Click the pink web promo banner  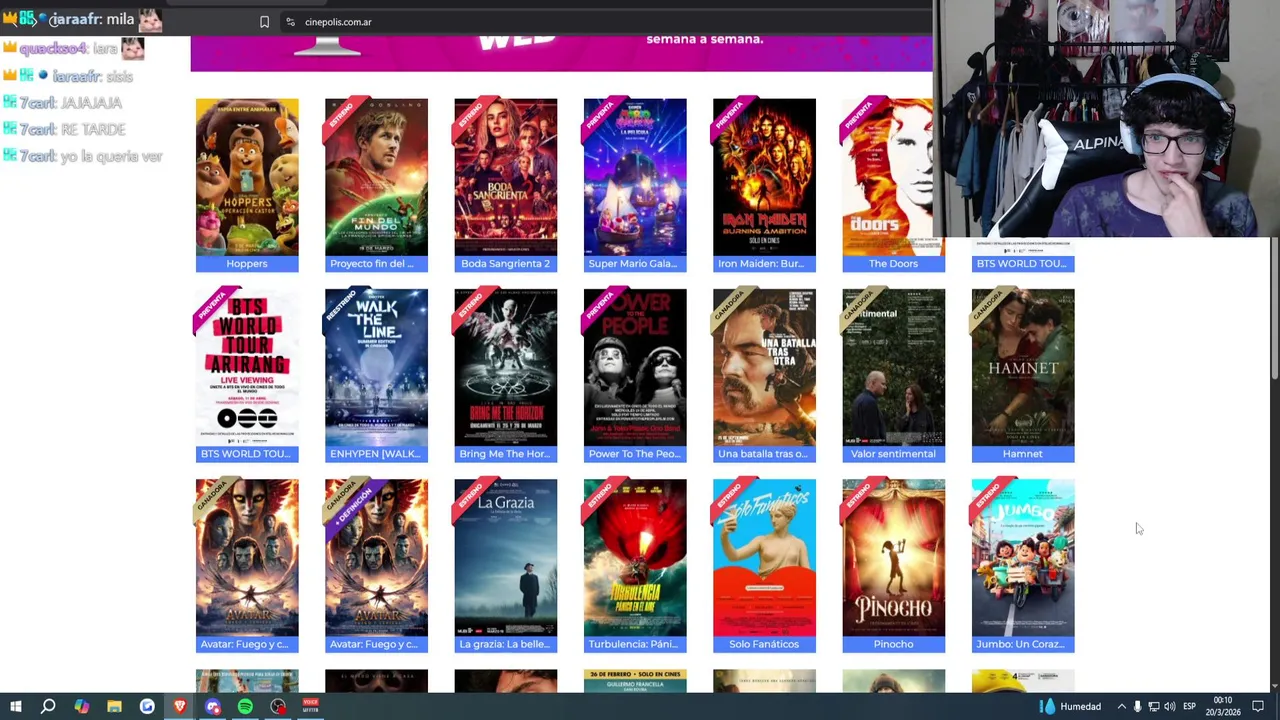coord(561,54)
